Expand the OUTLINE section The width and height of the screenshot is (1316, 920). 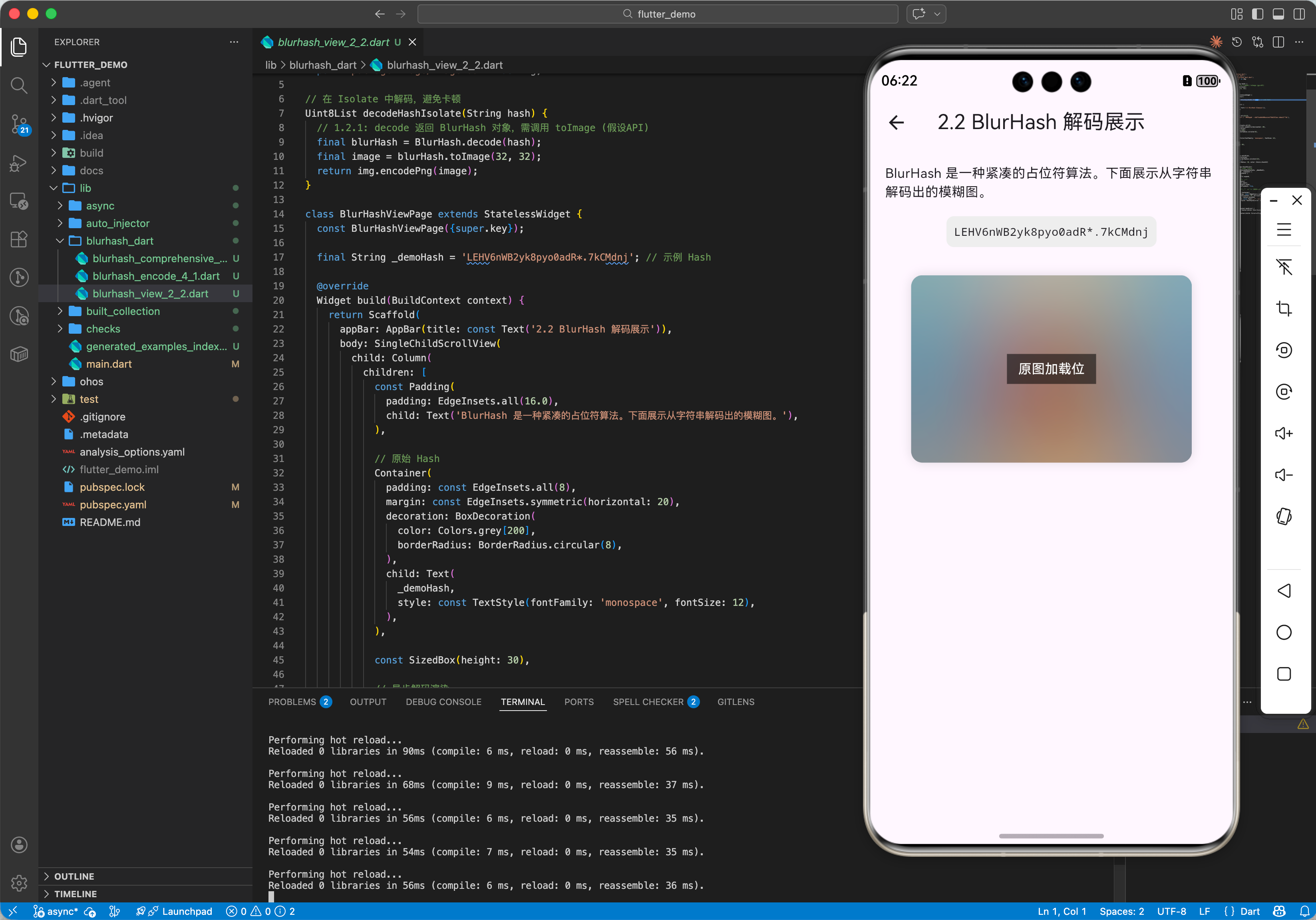point(74,876)
